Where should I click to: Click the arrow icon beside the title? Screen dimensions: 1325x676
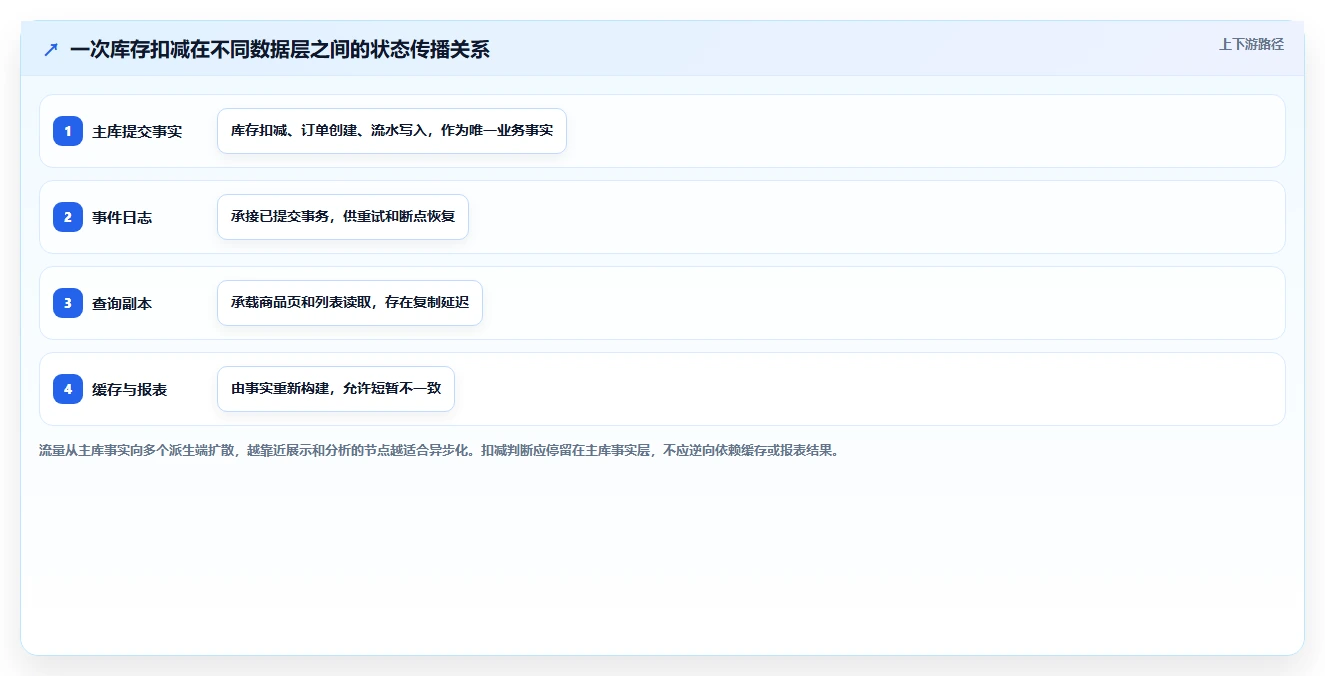tap(51, 49)
